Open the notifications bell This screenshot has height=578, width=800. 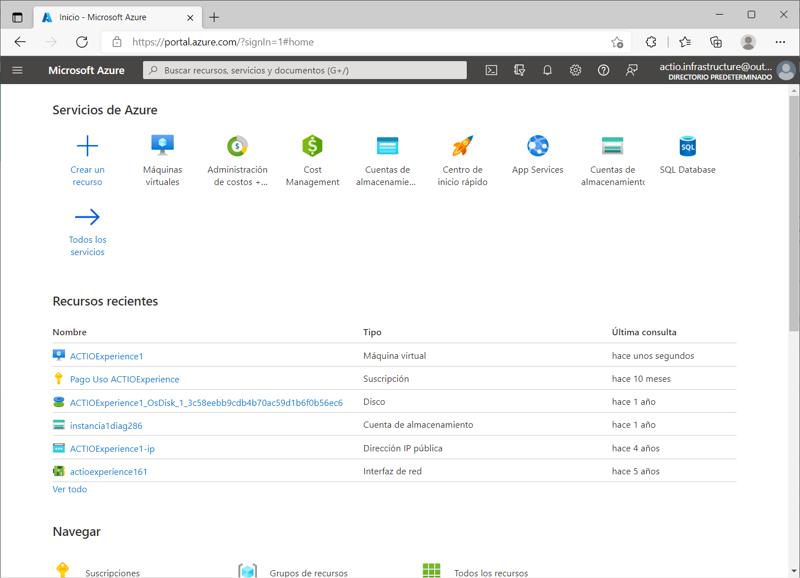click(547, 70)
